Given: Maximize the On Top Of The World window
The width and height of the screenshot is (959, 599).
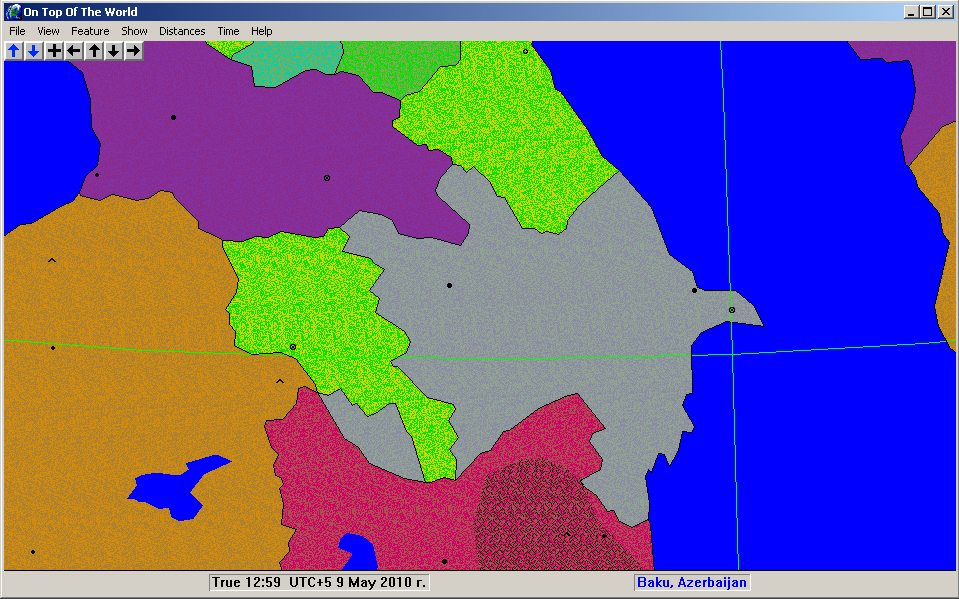Looking at the screenshot, I should (x=928, y=12).
